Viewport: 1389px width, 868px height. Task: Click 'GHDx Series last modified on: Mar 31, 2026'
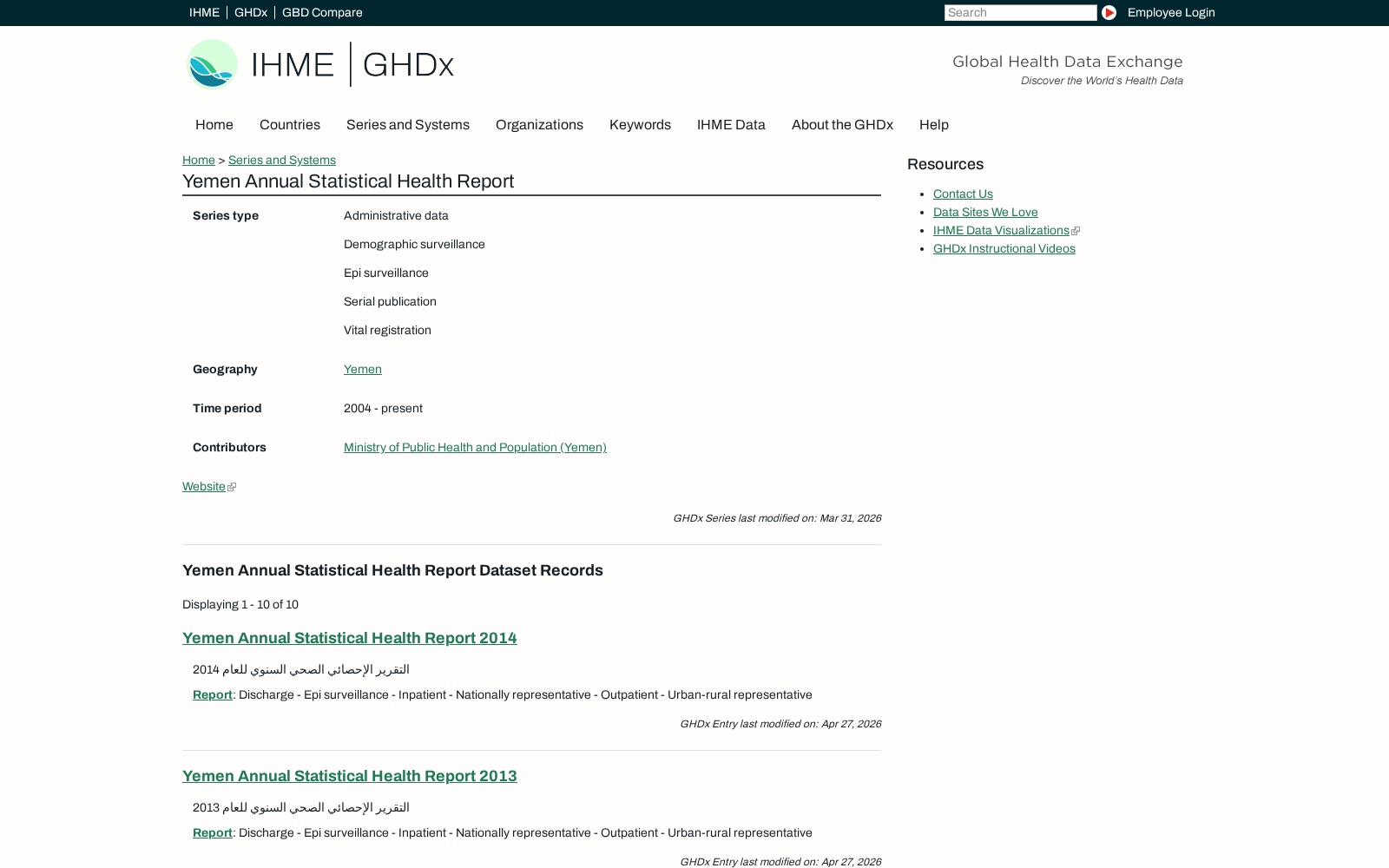(777, 518)
